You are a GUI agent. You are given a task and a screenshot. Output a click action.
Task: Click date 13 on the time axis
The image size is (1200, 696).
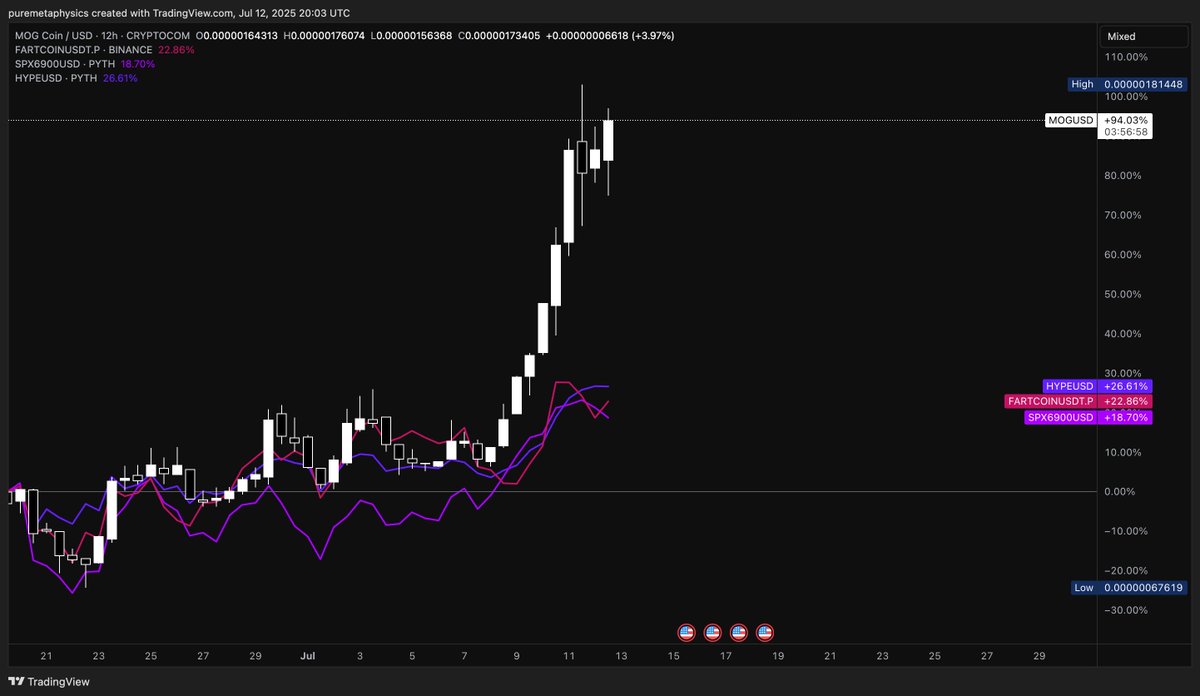621,656
